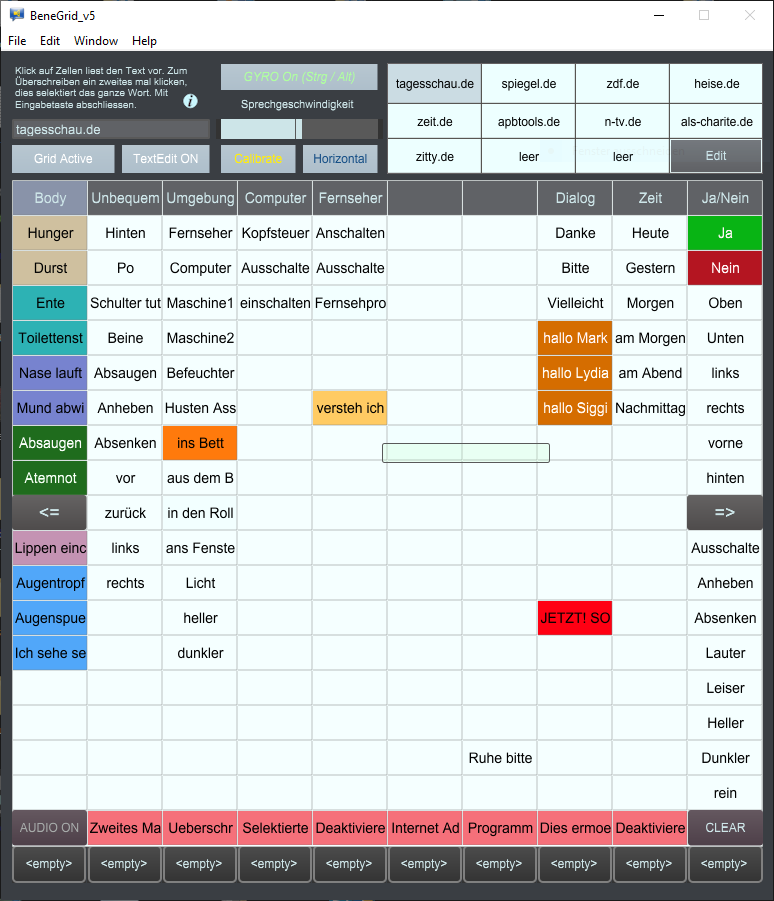The image size is (774, 901).
Task: Open the tagesschau.de link cell
Action: (x=435, y=84)
